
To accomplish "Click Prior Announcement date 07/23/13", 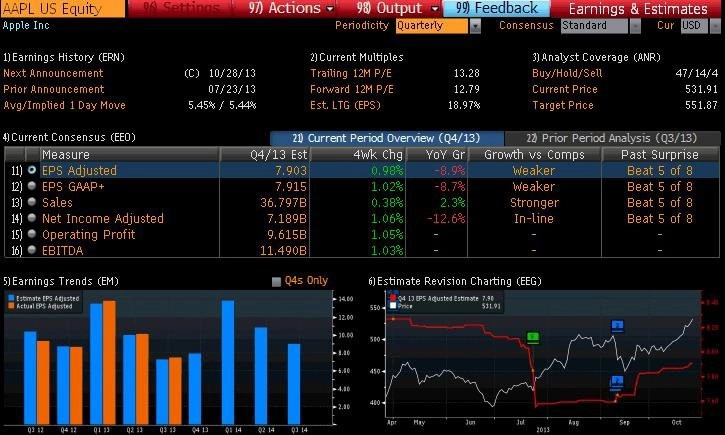I will [232, 89].
